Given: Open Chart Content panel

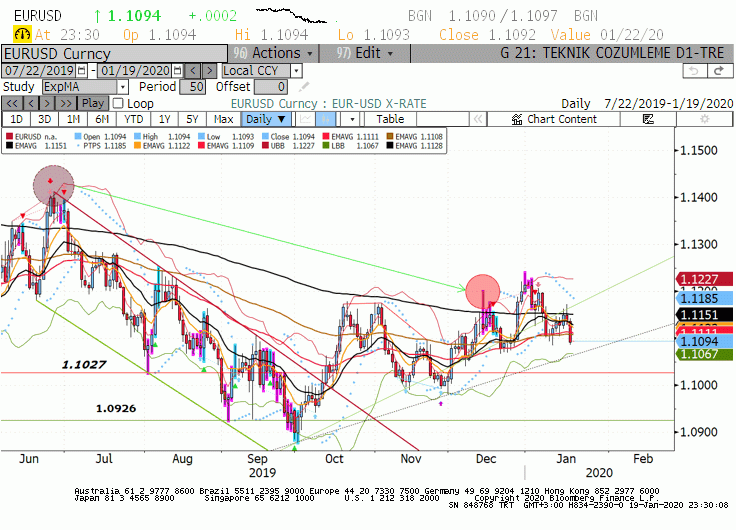Looking at the screenshot, I should pos(554,119).
